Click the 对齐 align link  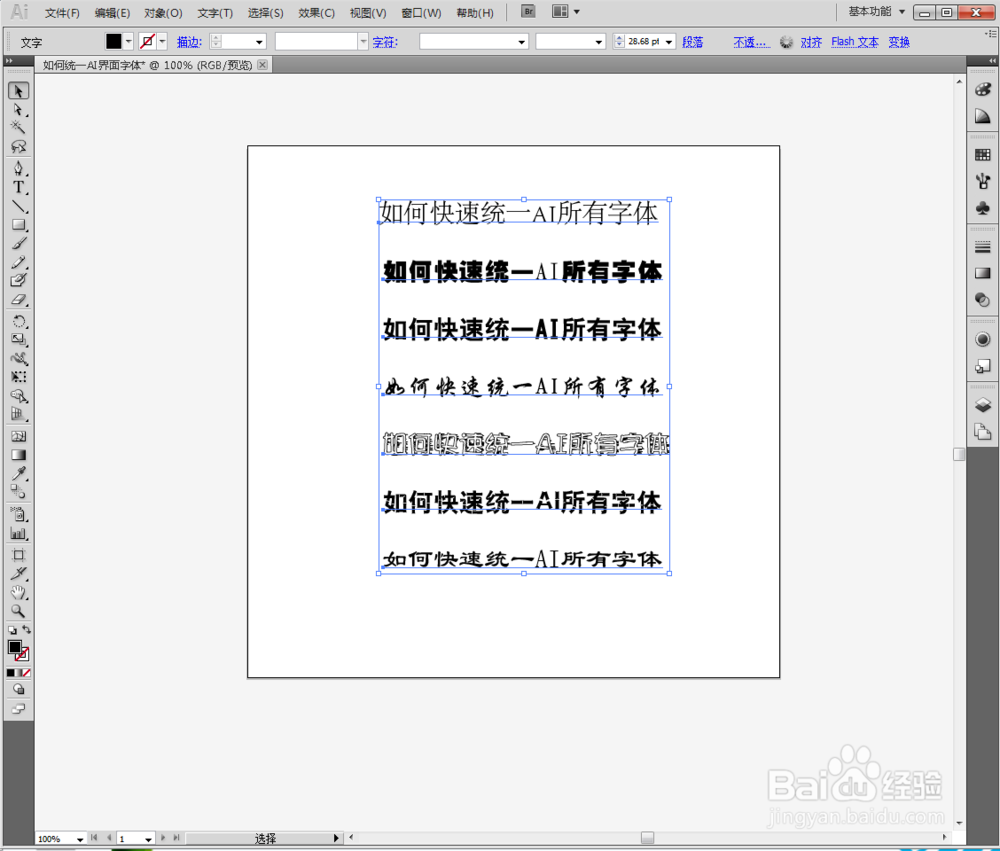pyautogui.click(x=811, y=42)
